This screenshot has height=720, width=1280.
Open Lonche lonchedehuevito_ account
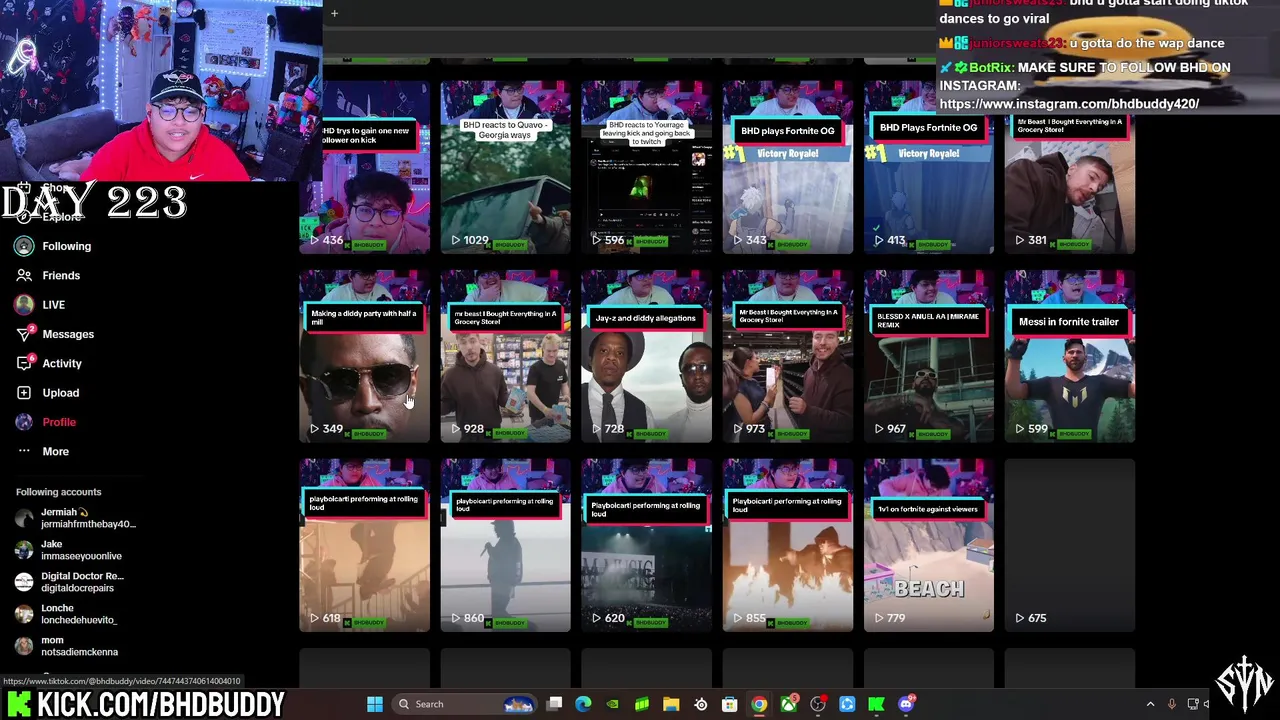click(66, 614)
